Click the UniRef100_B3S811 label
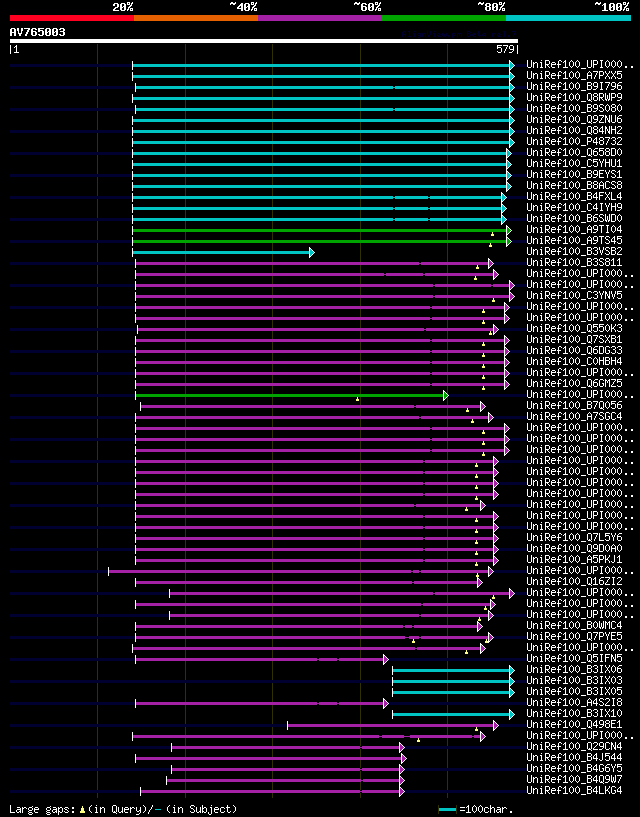Image resolution: width=640 pixels, height=817 pixels. point(574,263)
